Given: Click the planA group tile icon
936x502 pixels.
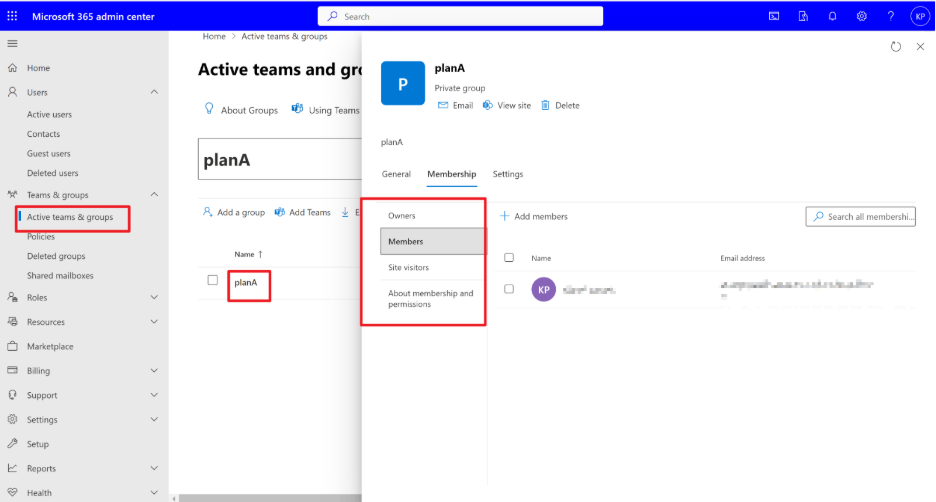Looking at the screenshot, I should point(403,83).
